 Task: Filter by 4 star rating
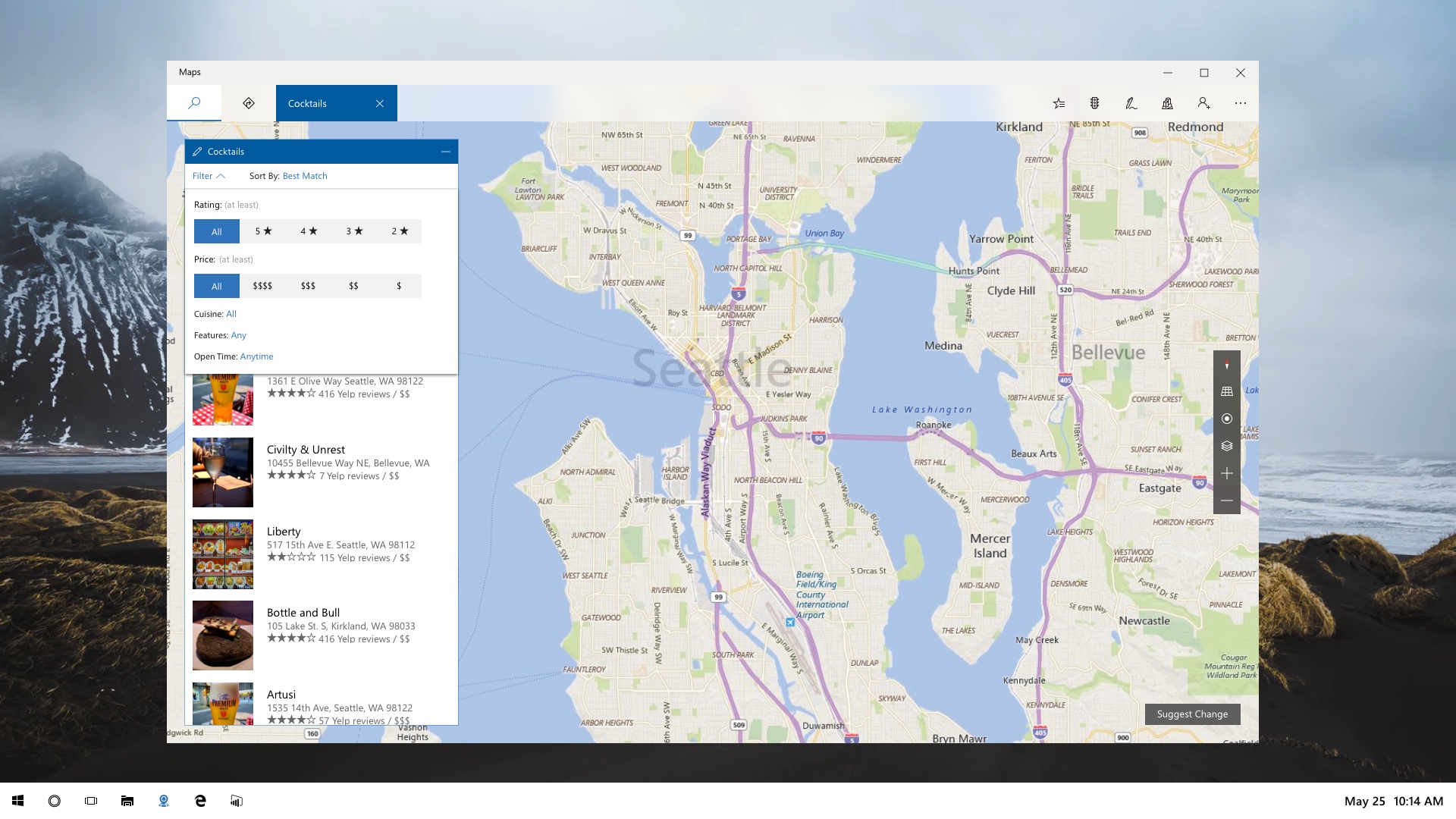[308, 231]
